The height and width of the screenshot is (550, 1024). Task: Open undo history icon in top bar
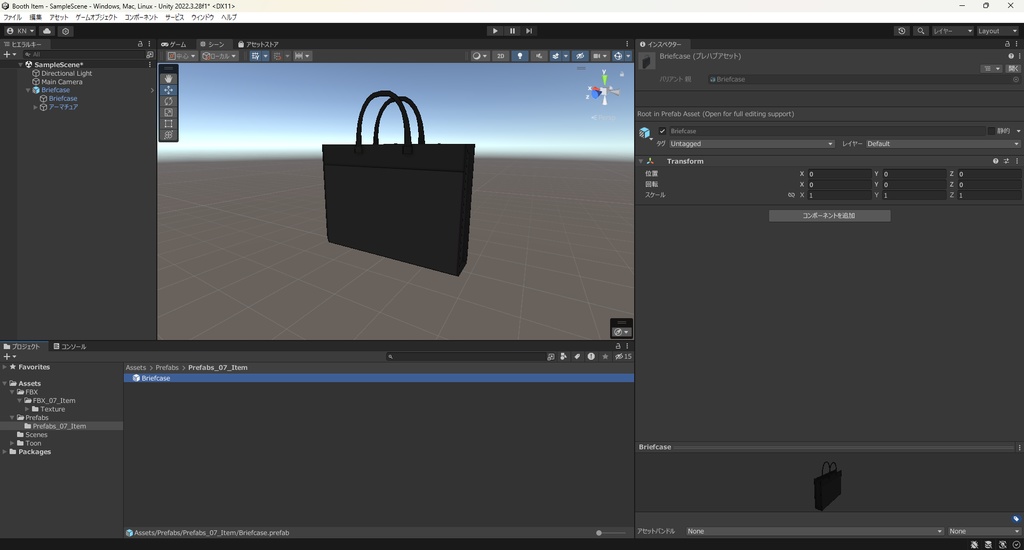[x=902, y=31]
